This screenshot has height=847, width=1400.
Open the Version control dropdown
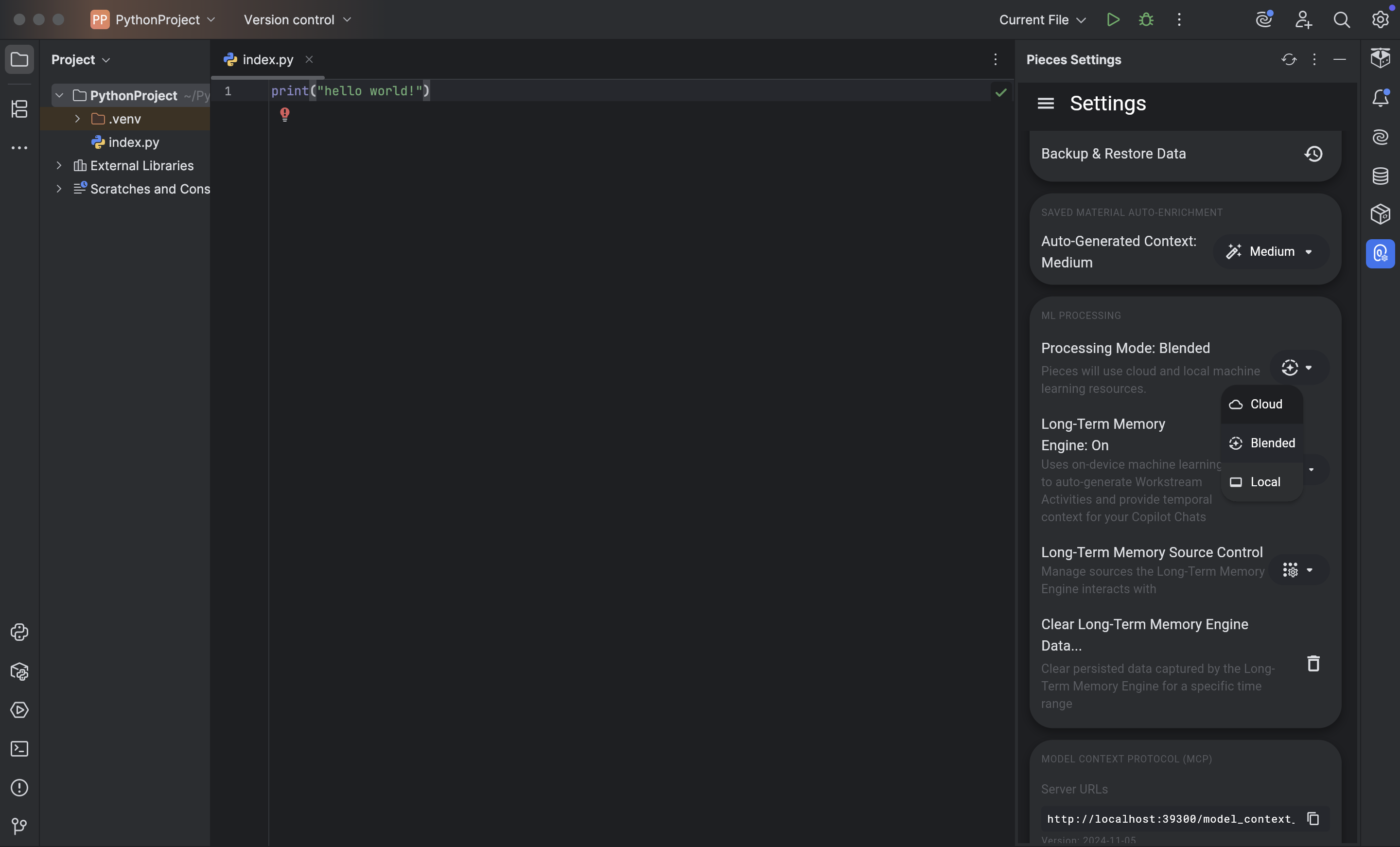pyautogui.click(x=297, y=19)
